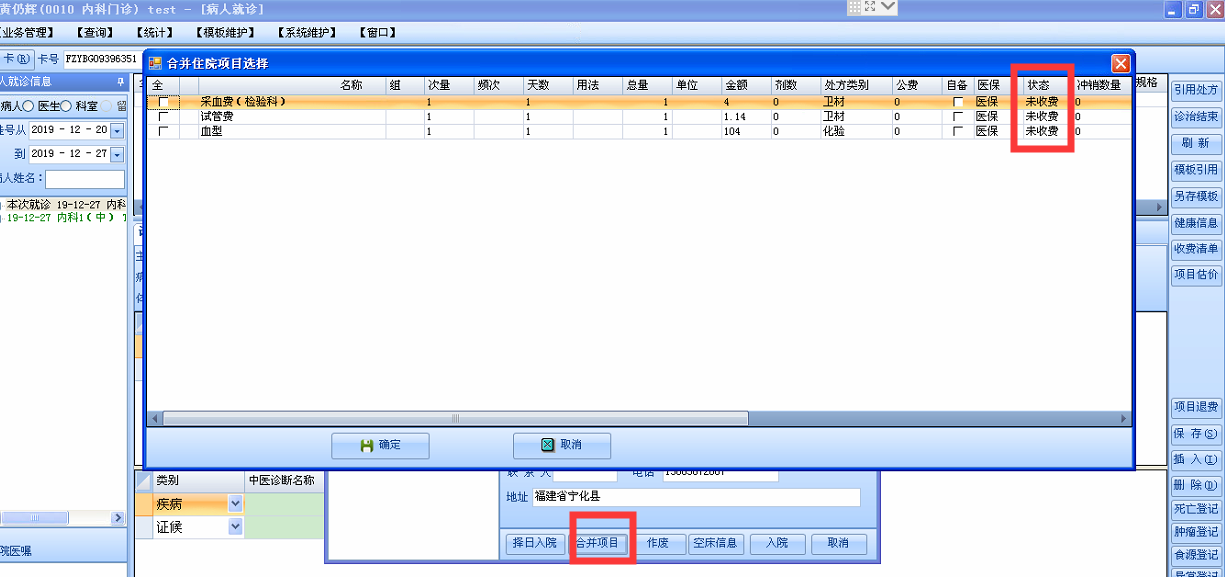Viewport: 1225px width, 577px height.
Task: Click the 病人姓名 input field
Action: (85, 179)
